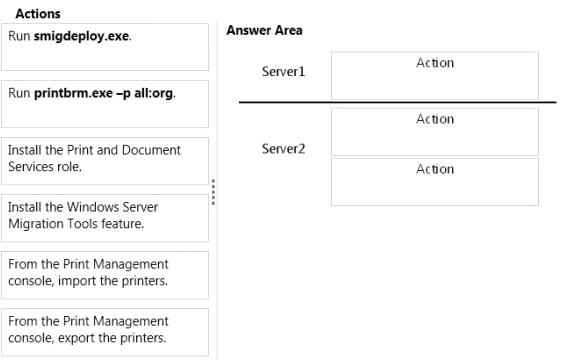
Task: Select the Run printbrm.exe -p all:org action
Action: 105,104
